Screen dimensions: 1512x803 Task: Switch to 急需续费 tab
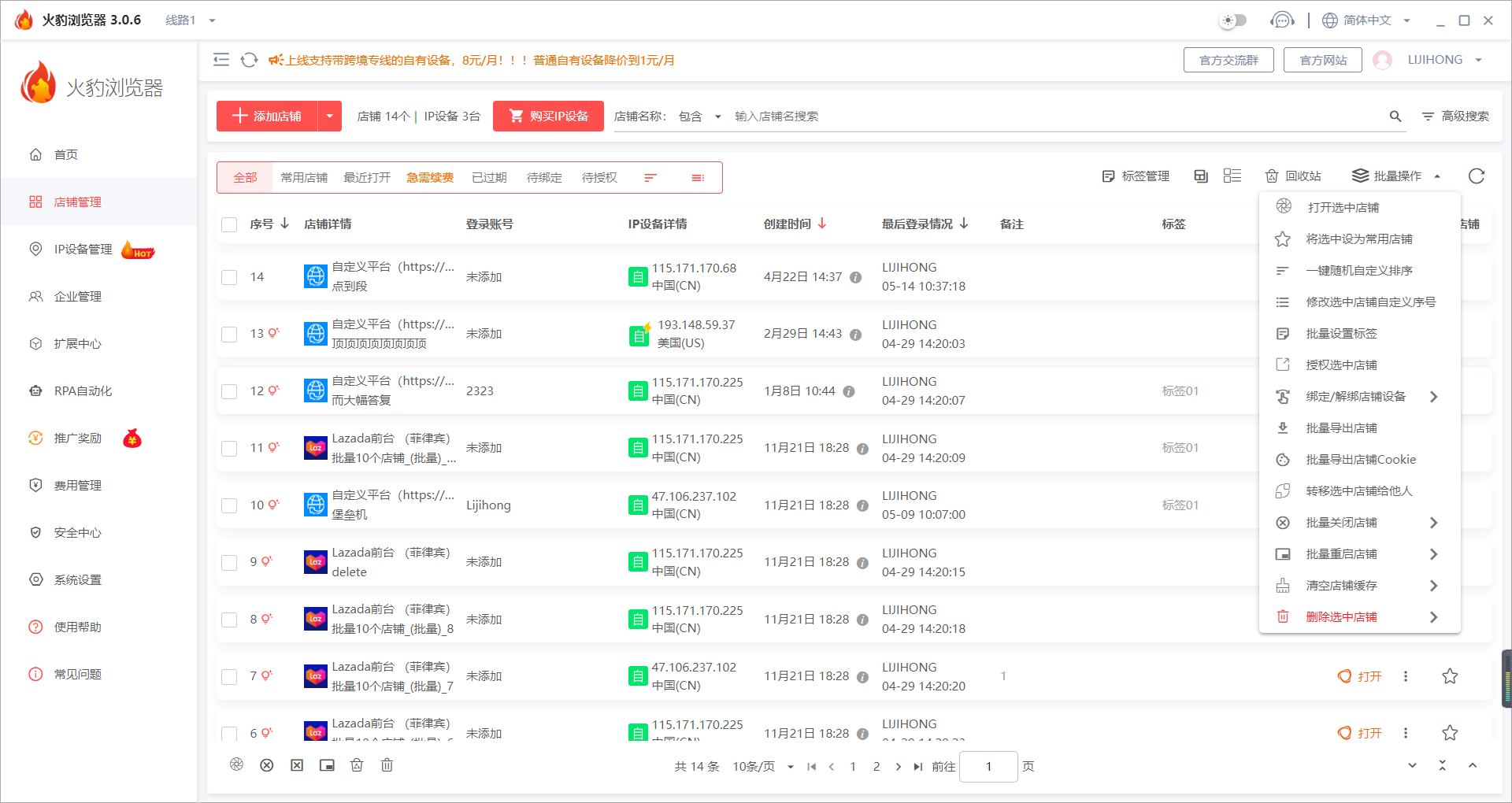[430, 178]
